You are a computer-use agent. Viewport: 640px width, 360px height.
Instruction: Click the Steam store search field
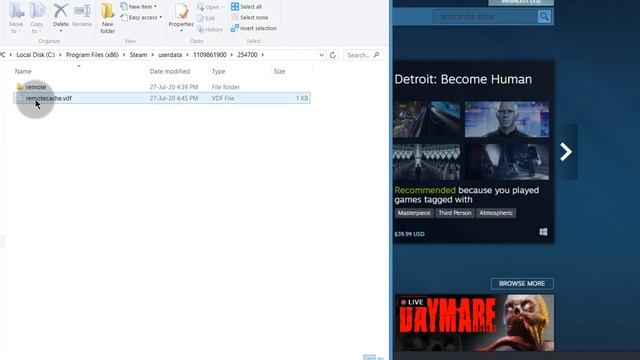click(485, 17)
